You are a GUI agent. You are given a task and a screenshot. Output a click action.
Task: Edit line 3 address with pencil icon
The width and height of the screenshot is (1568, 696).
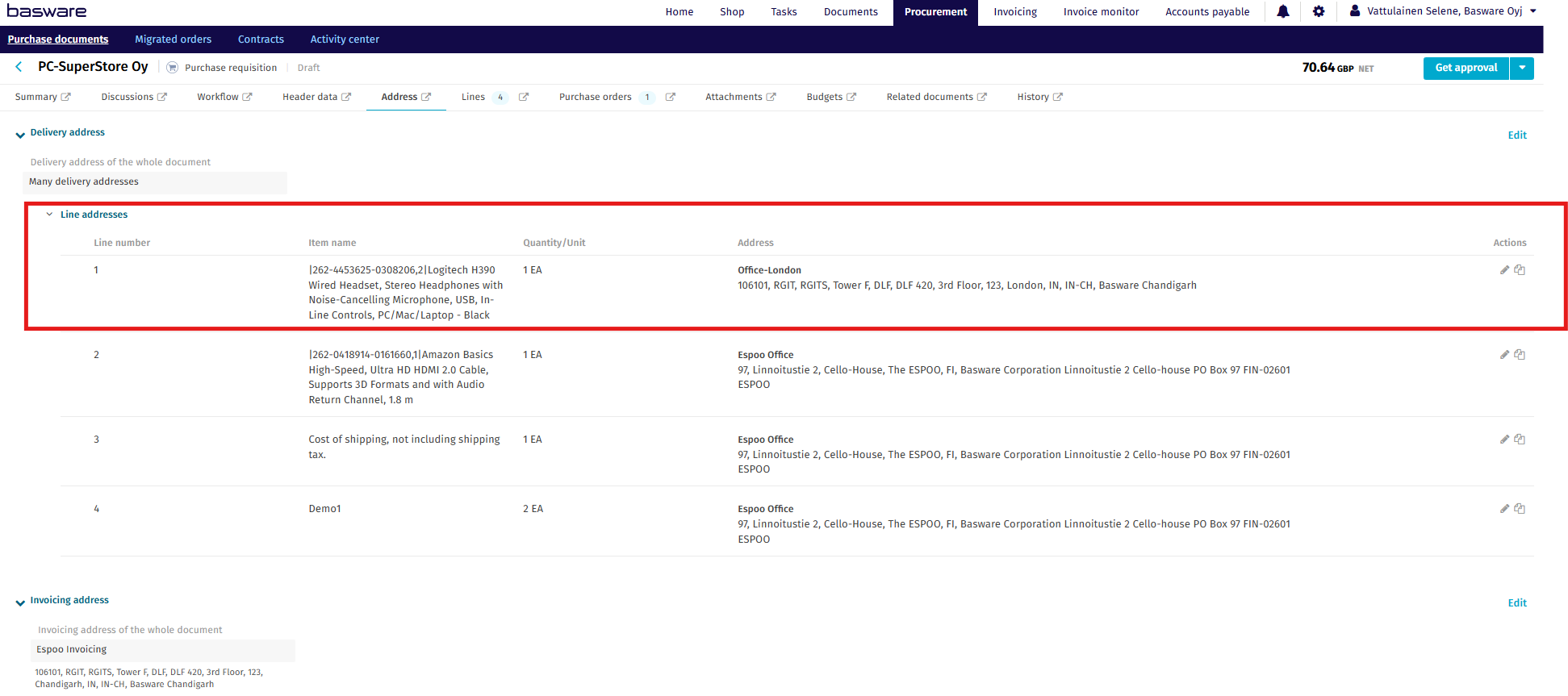1504,440
